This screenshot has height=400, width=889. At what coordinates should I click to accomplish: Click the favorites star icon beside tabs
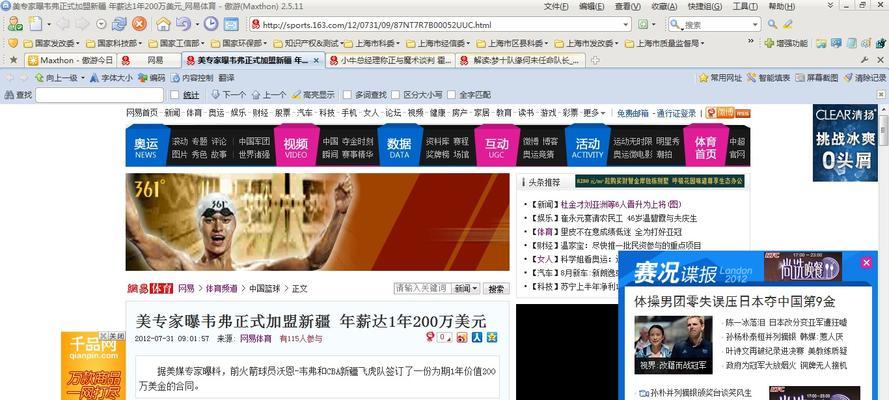click(x=14, y=59)
